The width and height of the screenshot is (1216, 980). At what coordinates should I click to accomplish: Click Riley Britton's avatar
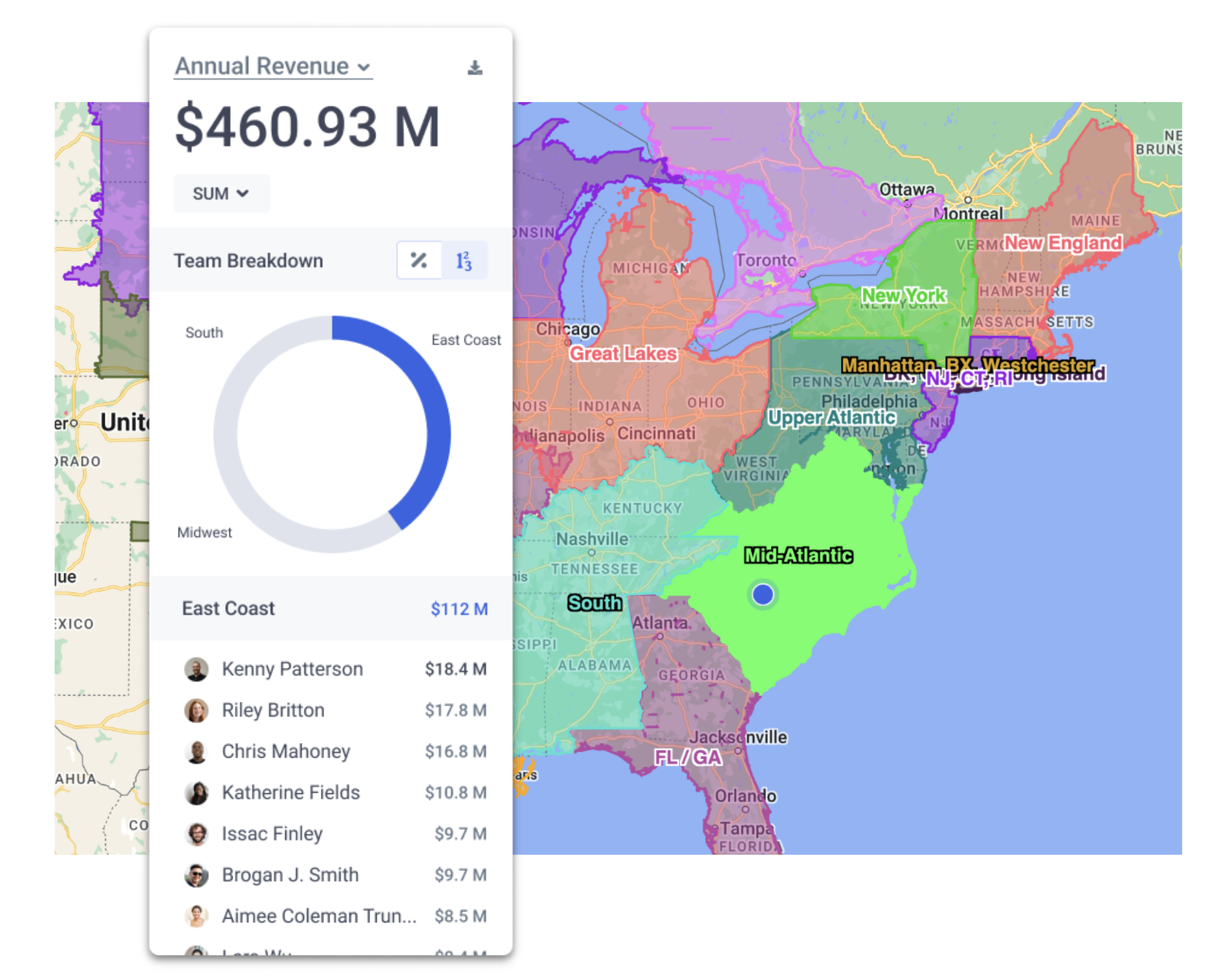(x=196, y=711)
